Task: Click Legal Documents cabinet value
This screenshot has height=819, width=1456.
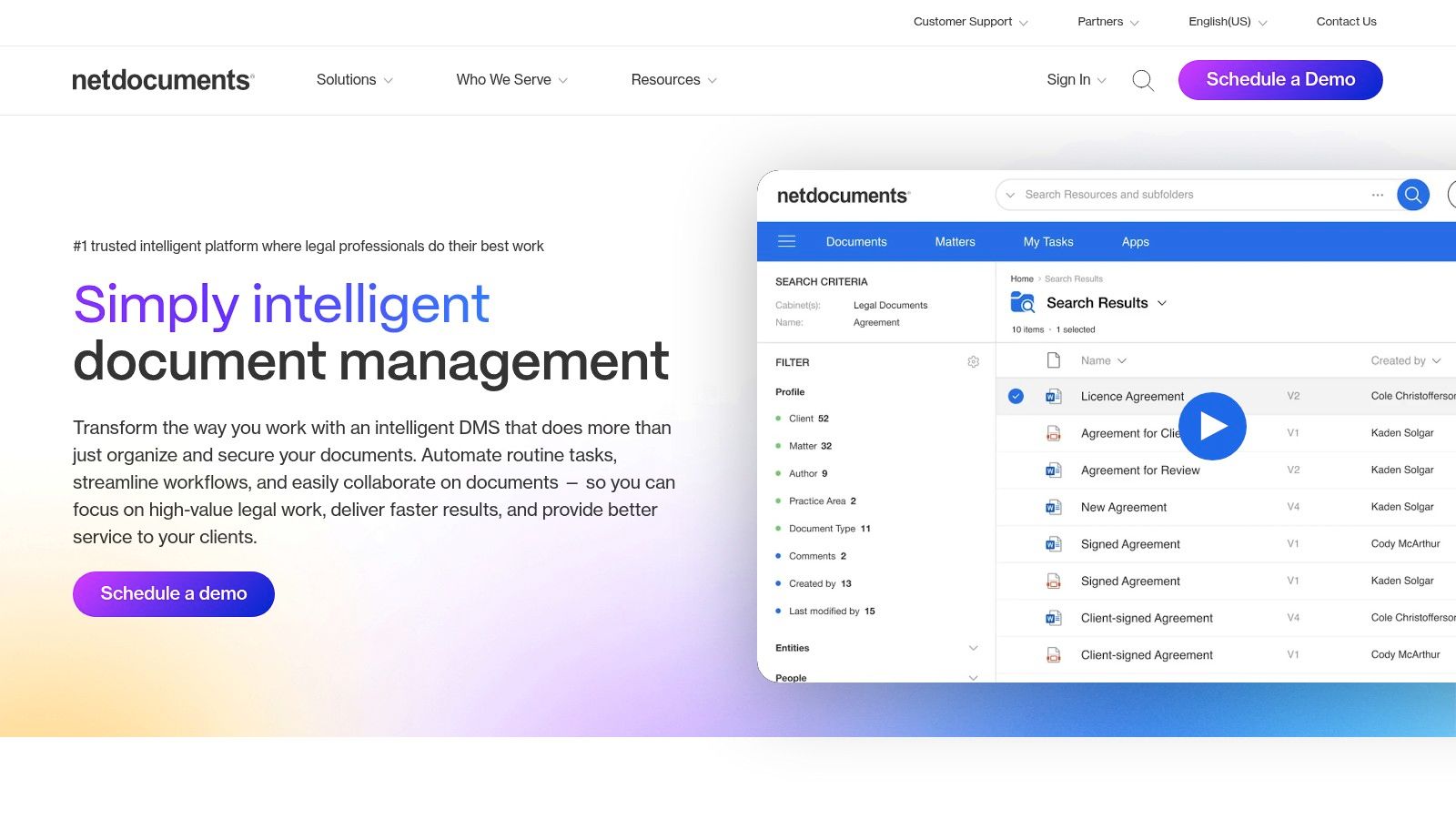Action: pos(890,305)
